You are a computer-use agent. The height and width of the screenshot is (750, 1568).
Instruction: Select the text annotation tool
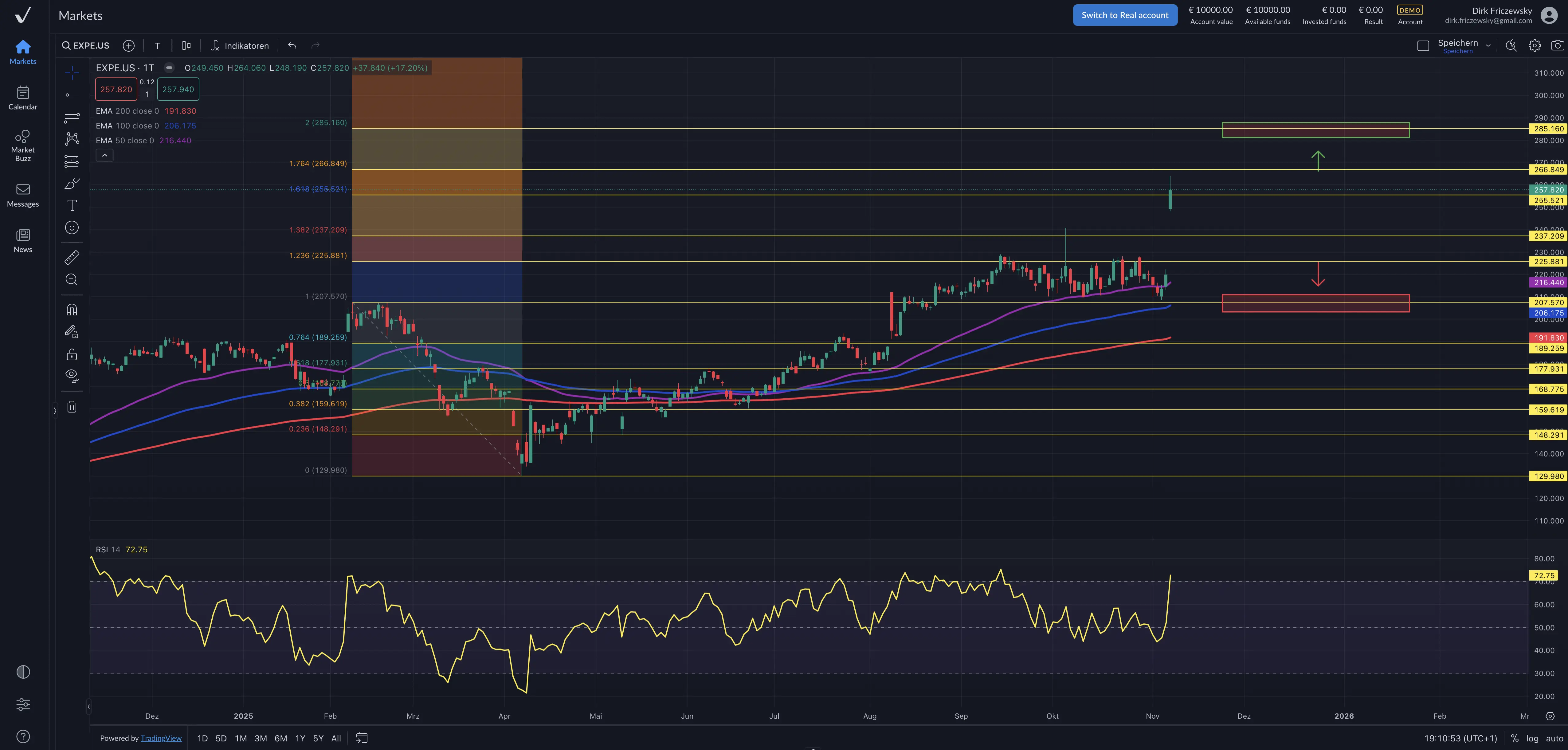72,205
